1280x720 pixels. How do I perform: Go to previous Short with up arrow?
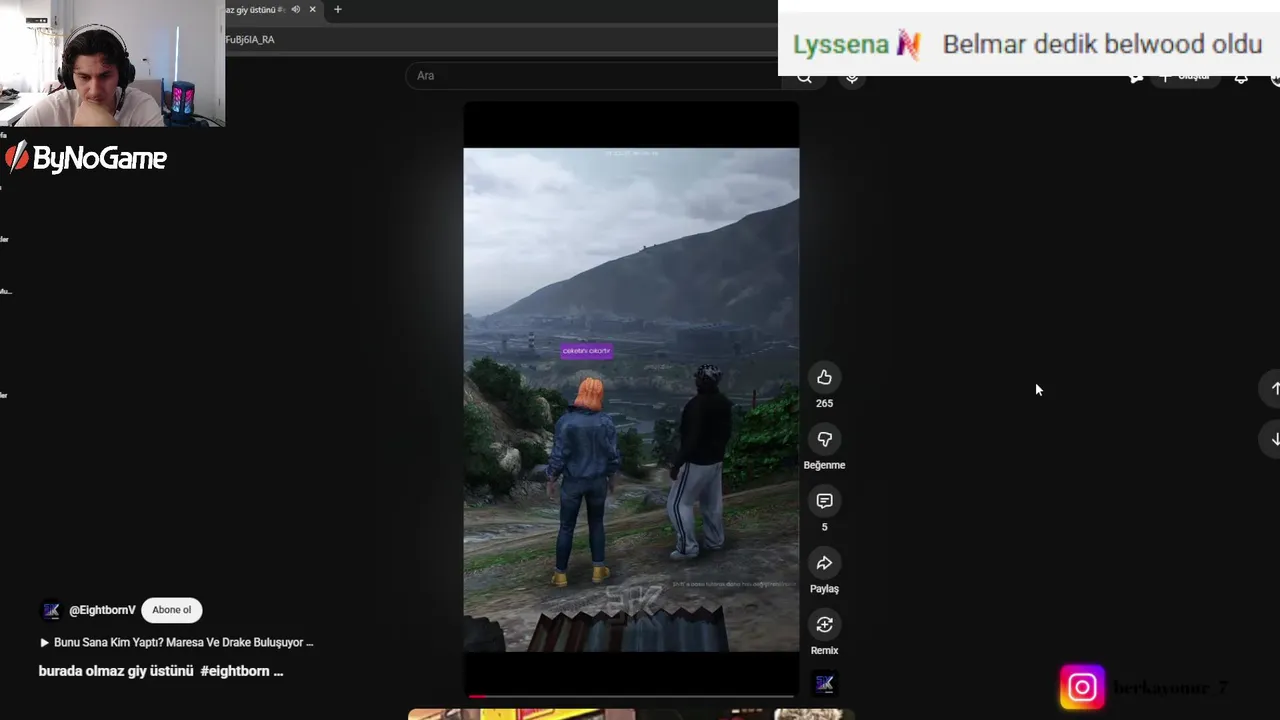(x=1275, y=388)
